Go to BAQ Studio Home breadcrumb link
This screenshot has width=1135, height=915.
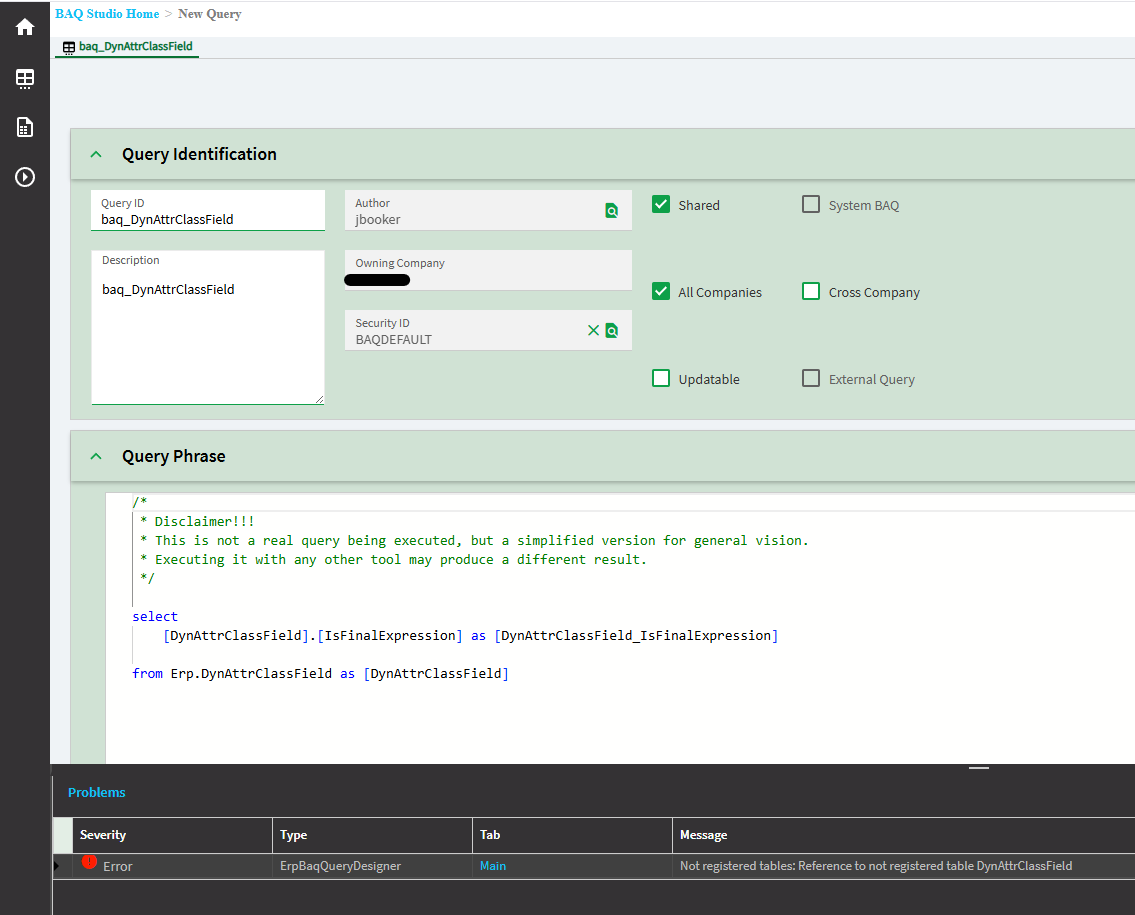coord(107,14)
